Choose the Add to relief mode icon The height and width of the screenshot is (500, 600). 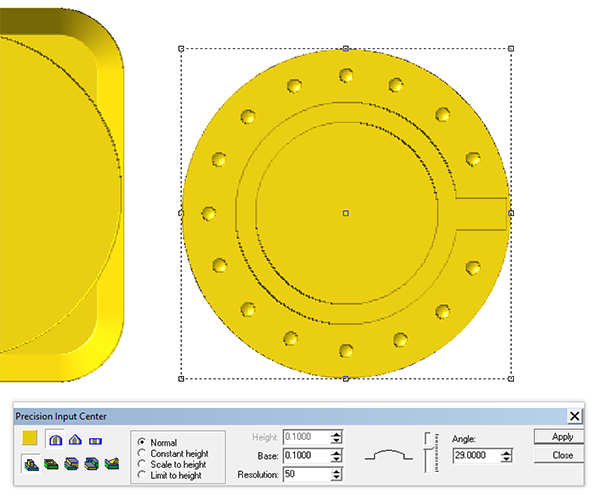[x=31, y=464]
